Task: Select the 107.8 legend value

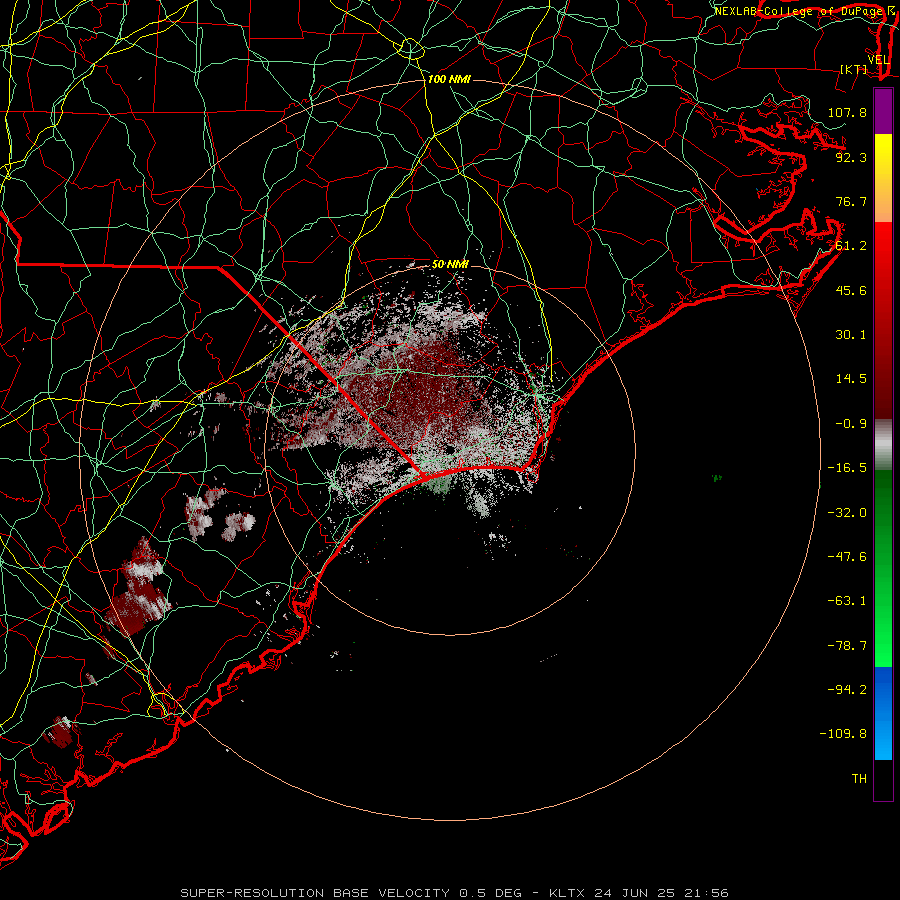Action: click(x=847, y=112)
